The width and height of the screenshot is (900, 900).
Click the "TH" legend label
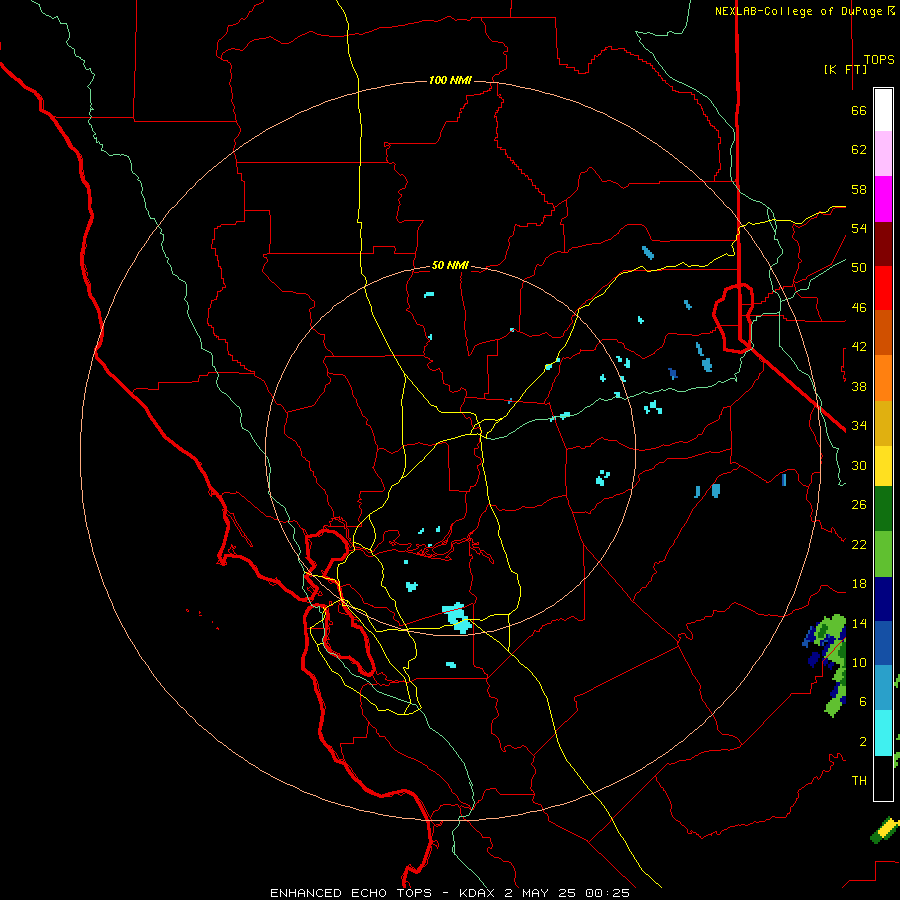pyautogui.click(x=859, y=781)
